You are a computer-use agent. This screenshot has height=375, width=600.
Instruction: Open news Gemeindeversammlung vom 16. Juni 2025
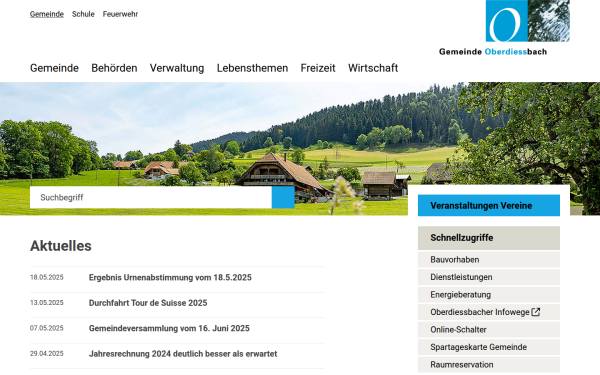(169, 328)
